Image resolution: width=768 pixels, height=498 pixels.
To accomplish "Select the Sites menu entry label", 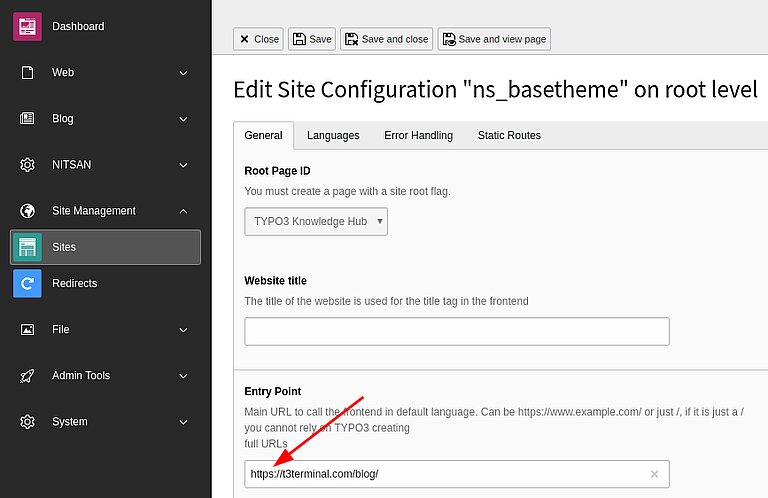I will (64, 247).
